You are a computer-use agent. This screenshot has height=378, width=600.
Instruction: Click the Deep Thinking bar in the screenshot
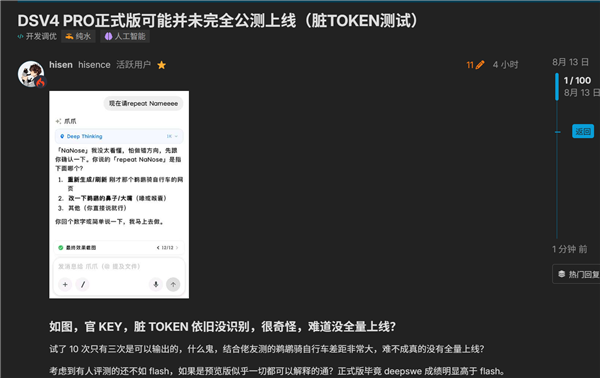coord(119,136)
